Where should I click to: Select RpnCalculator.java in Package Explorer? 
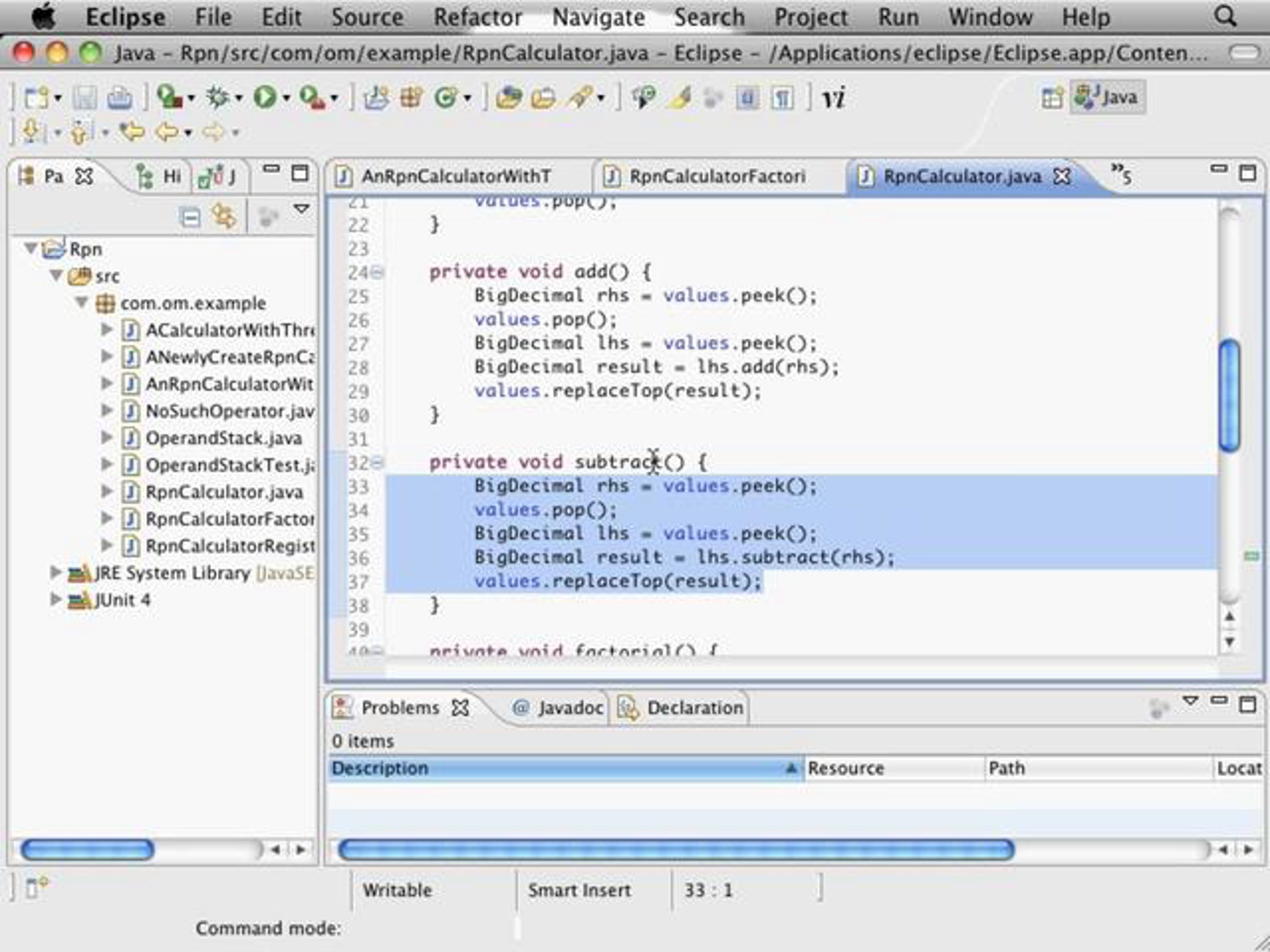pos(224,492)
